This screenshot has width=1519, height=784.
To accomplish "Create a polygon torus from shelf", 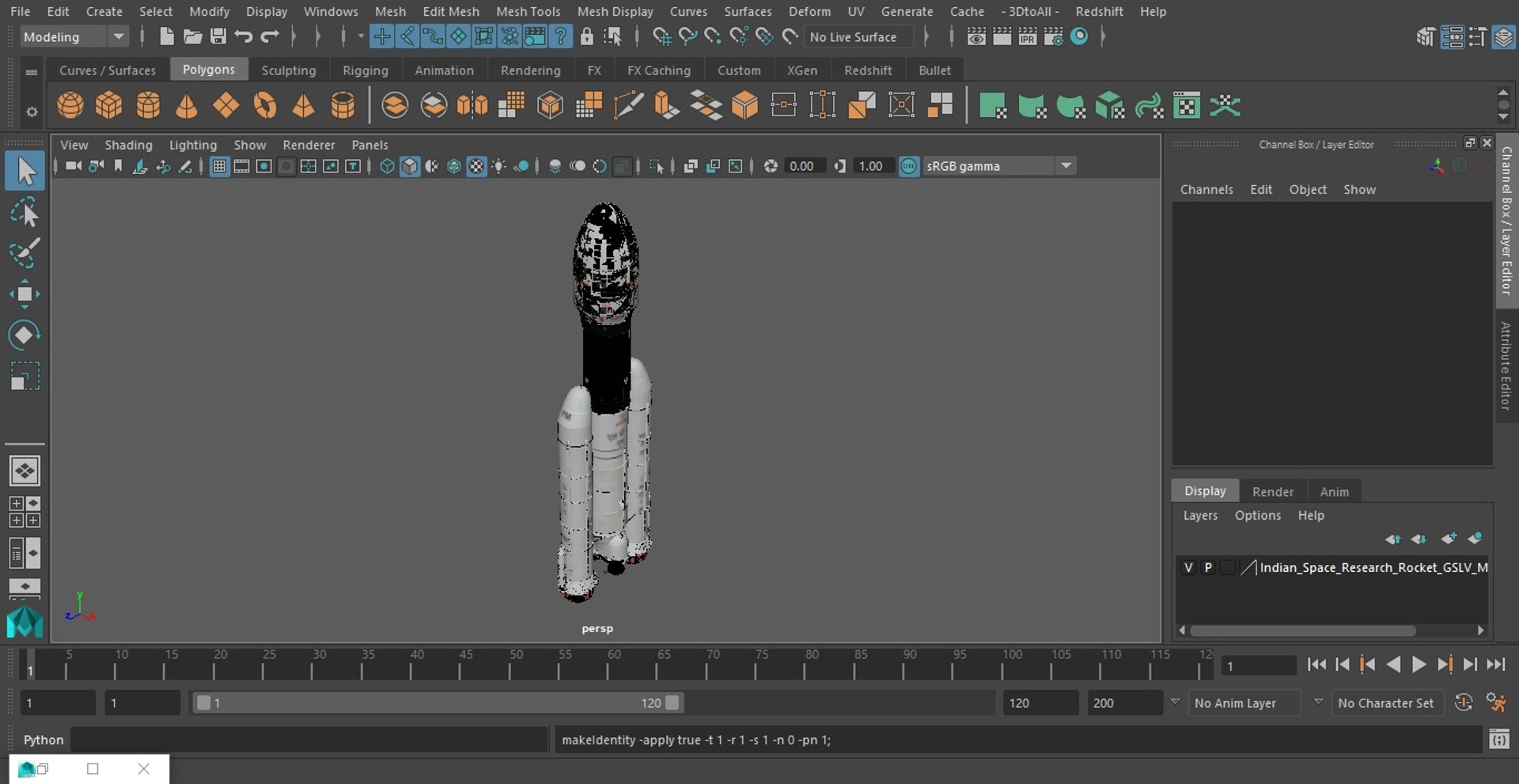I will (x=265, y=105).
